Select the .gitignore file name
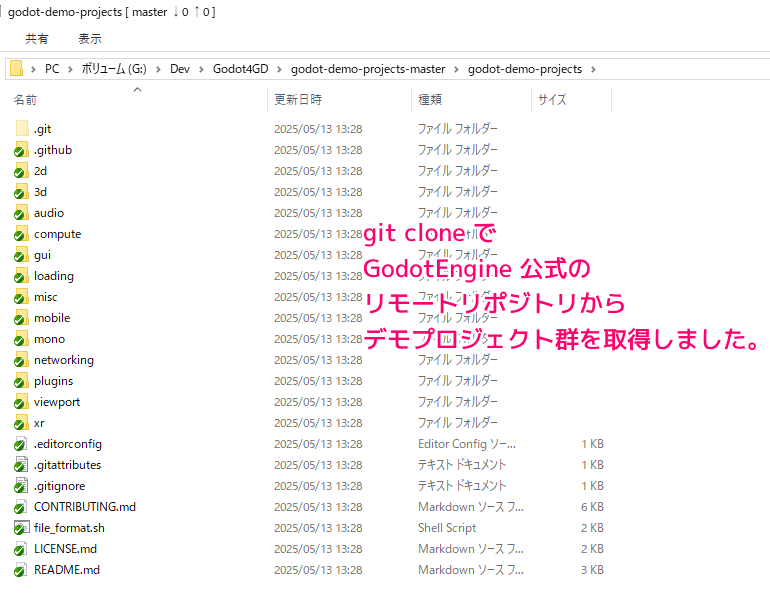This screenshot has width=770, height=596. pyautogui.click(x=59, y=486)
